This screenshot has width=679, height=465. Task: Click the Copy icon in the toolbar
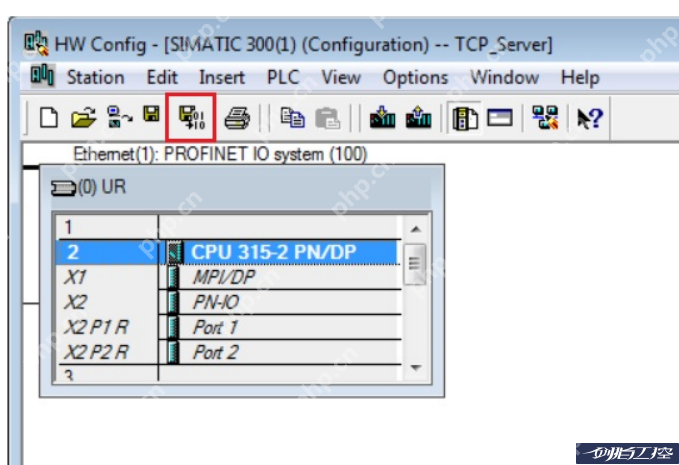coord(292,118)
